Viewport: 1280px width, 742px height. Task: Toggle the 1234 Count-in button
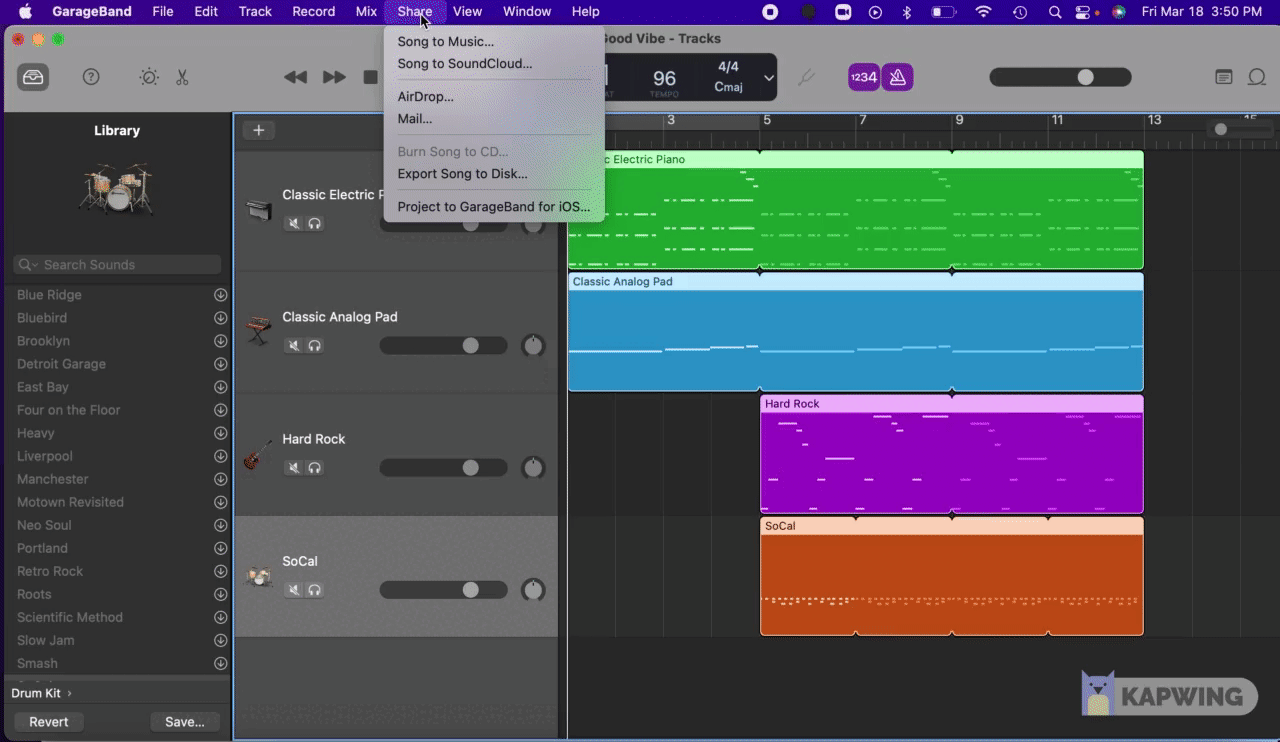point(864,77)
